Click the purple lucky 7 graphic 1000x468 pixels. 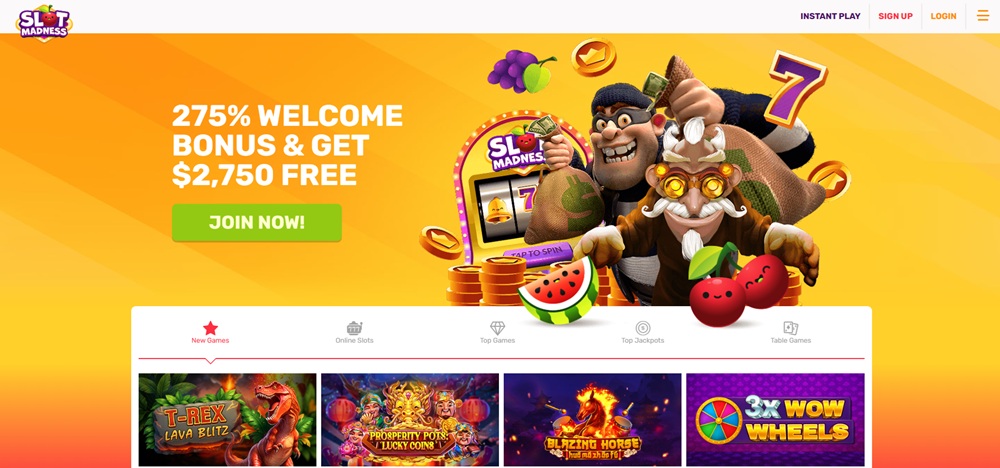pos(795,87)
